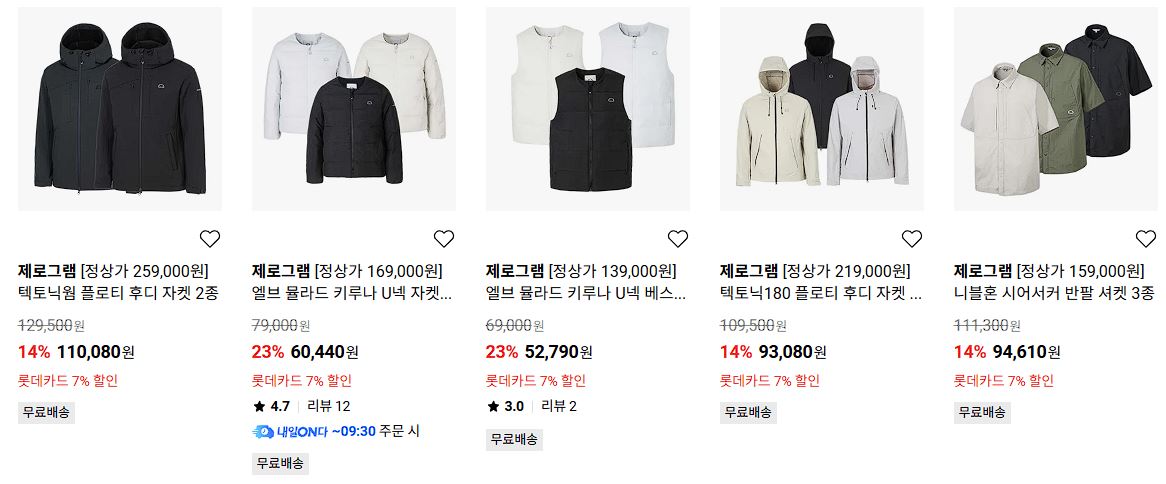
Task: Click 무료배송 badge under 110,080원 item
Action: click(46, 413)
